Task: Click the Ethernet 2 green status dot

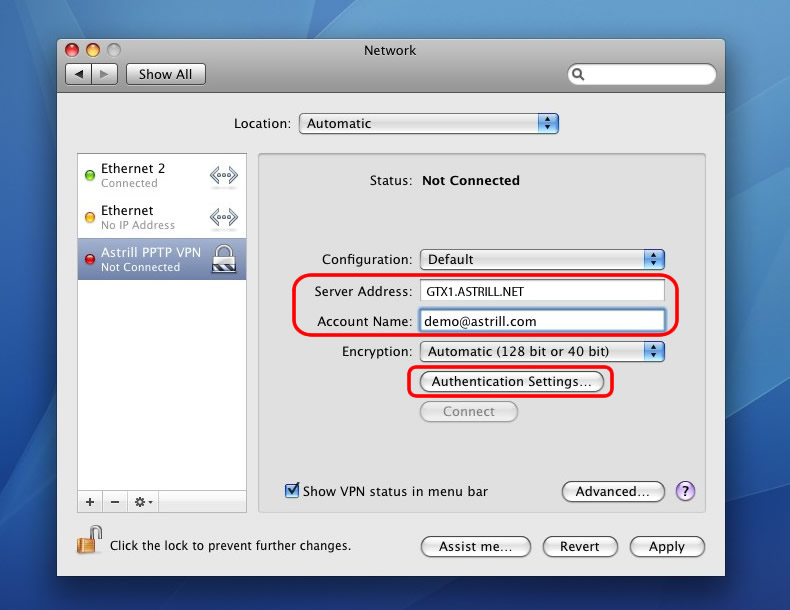Action: tap(90, 175)
